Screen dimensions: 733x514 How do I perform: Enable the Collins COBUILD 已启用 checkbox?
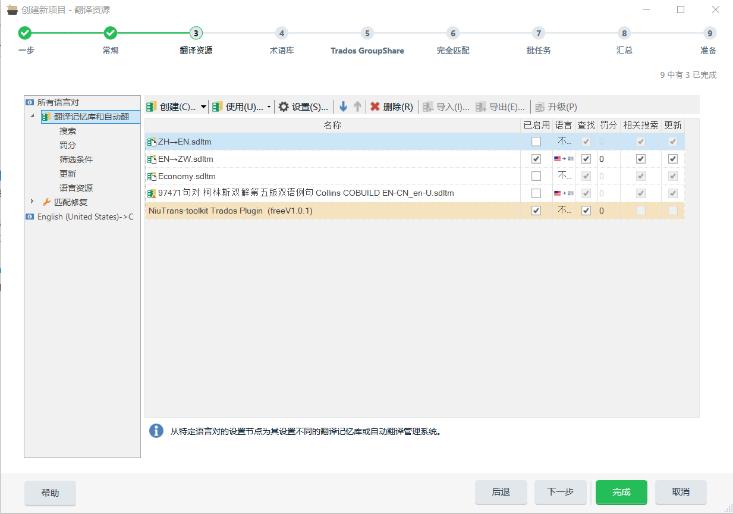[536, 193]
